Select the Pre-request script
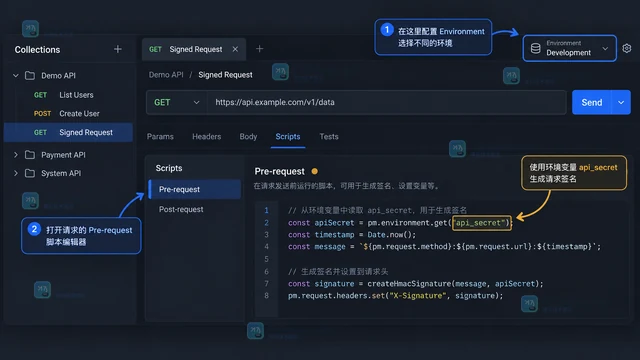This screenshot has height=360, width=640. pyautogui.click(x=195, y=189)
